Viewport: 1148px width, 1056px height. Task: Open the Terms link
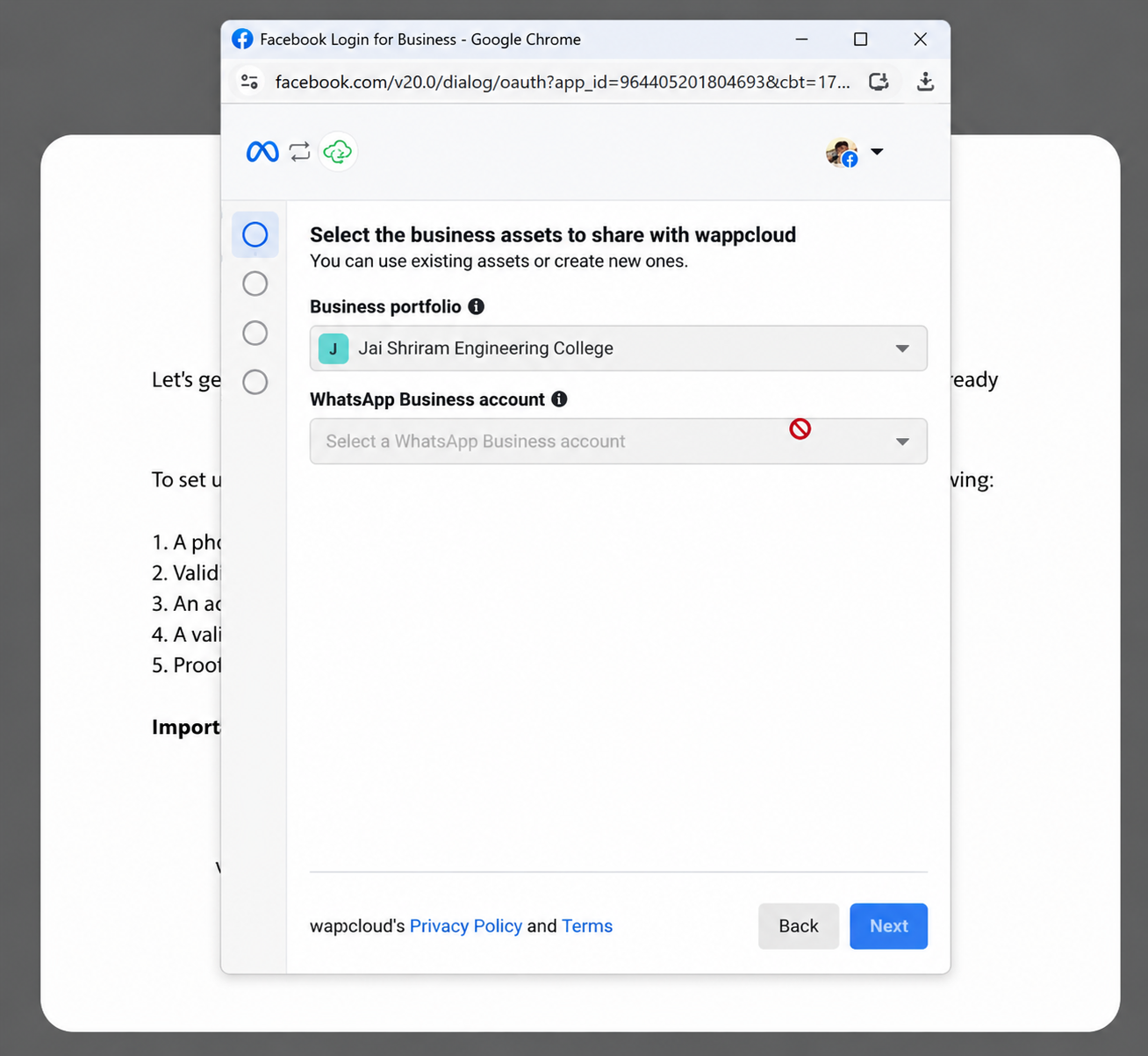587,926
